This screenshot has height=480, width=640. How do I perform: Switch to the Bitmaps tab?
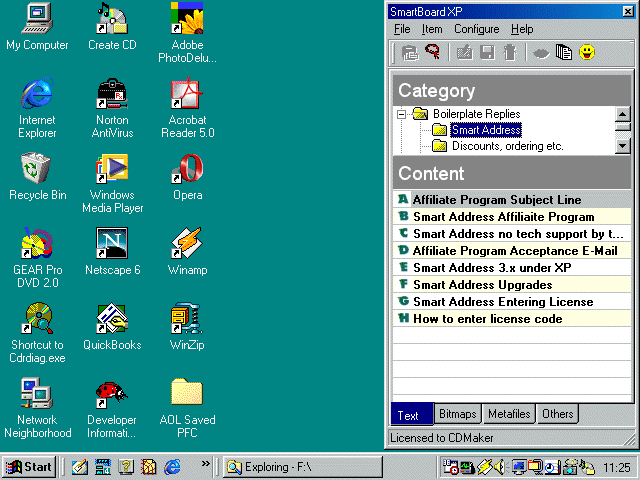point(458,414)
